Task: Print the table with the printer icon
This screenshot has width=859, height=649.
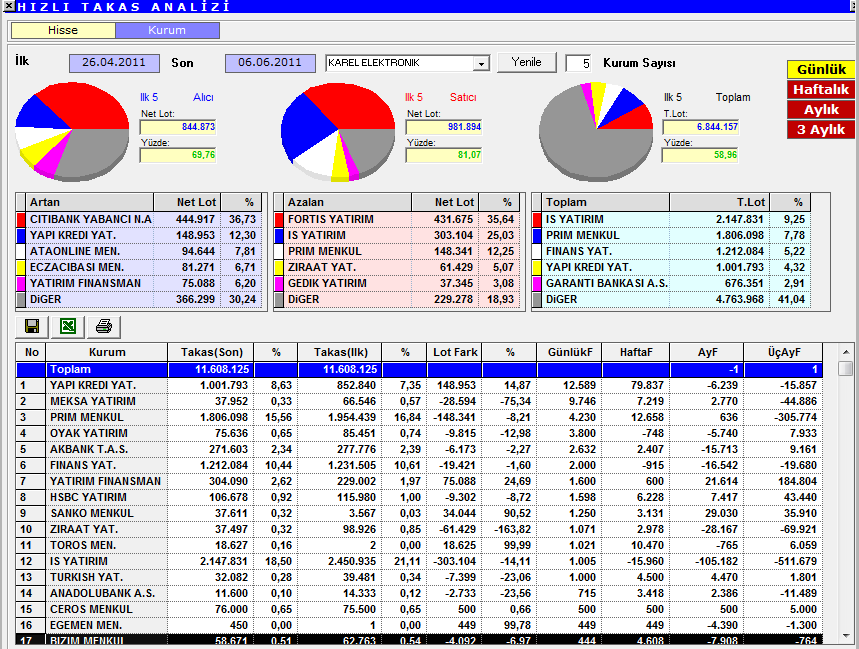Action: click(104, 327)
